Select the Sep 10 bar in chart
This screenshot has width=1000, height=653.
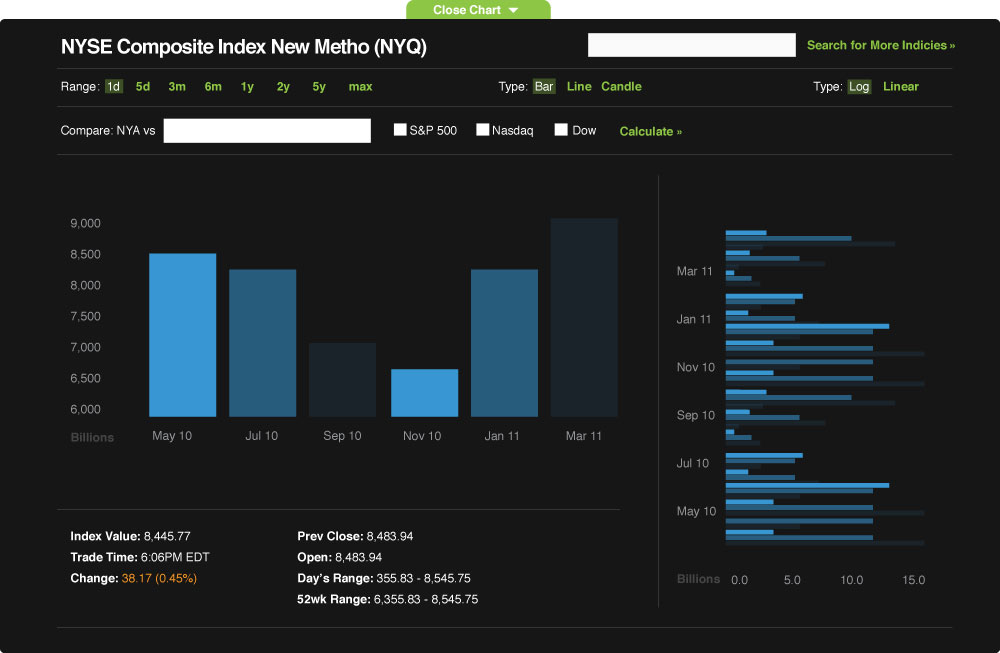[x=342, y=380]
